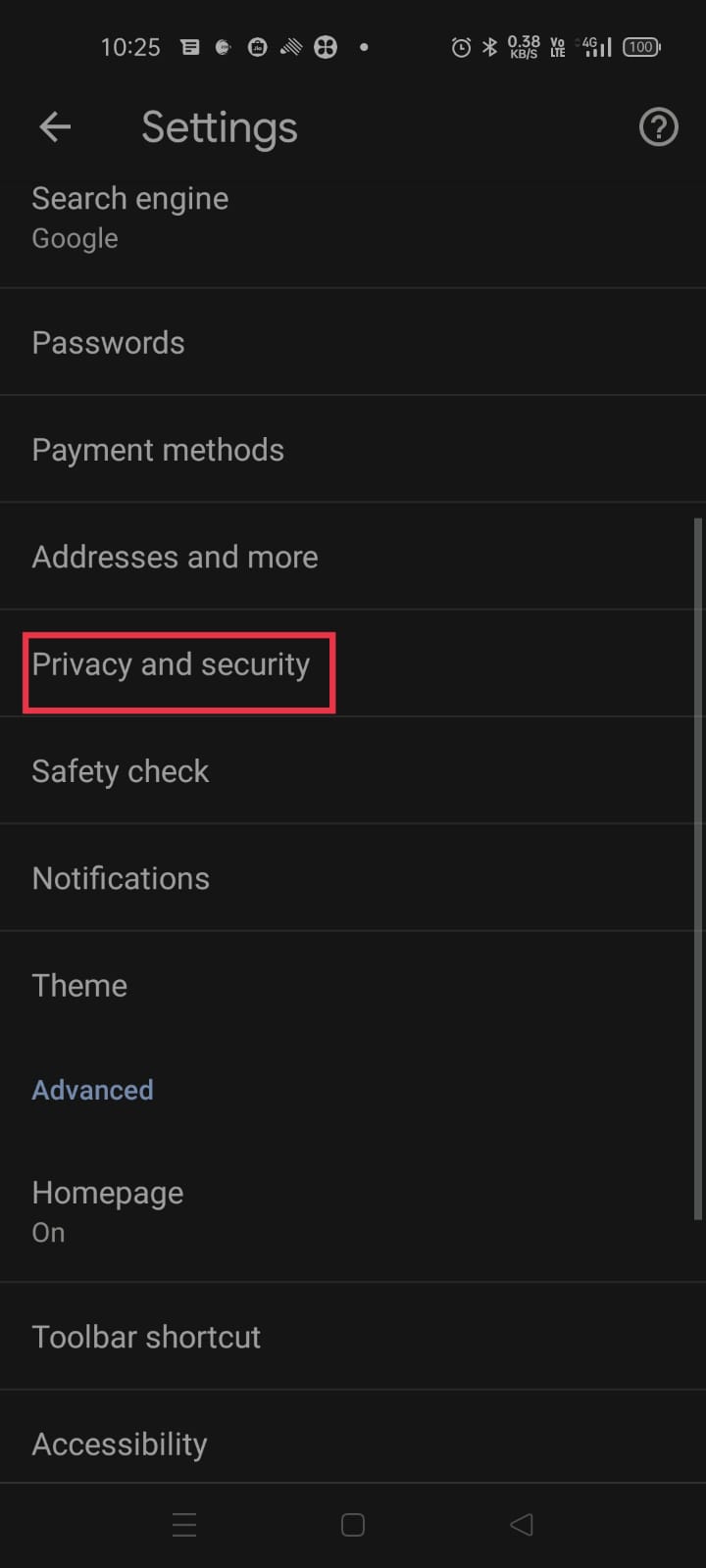Screen dimensions: 706x1568
Task: Open Search engine setting
Action: [130, 218]
